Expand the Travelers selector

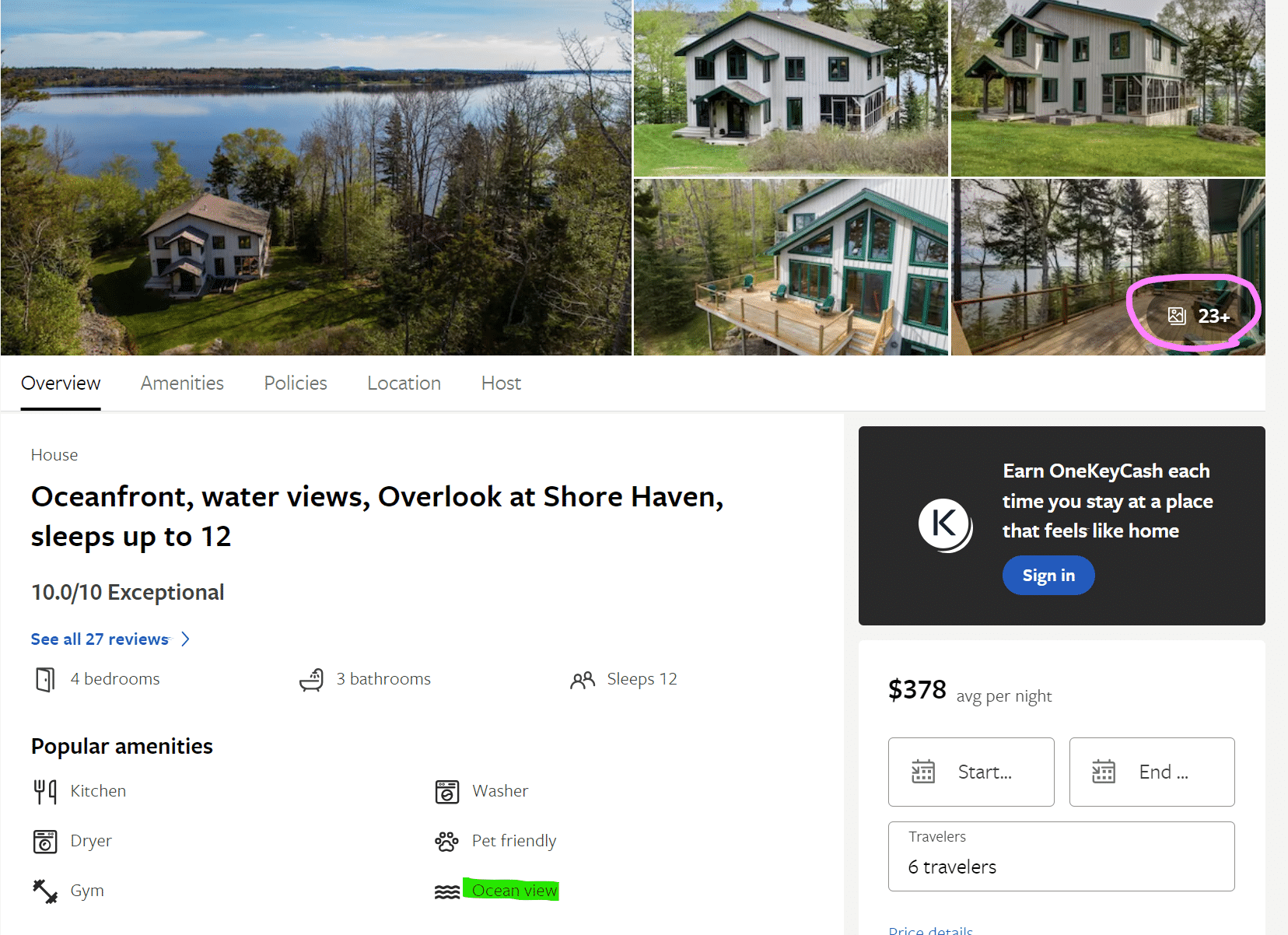tap(1061, 856)
